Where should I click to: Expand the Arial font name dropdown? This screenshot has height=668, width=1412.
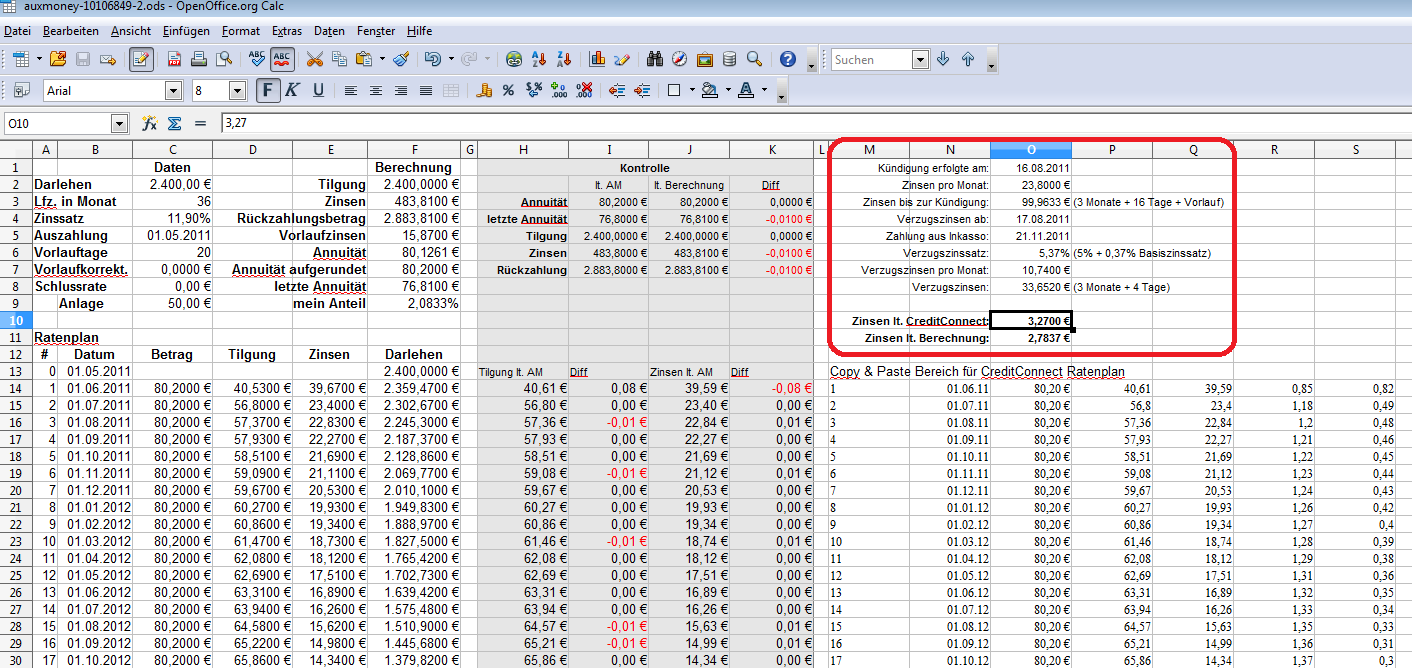tap(173, 91)
